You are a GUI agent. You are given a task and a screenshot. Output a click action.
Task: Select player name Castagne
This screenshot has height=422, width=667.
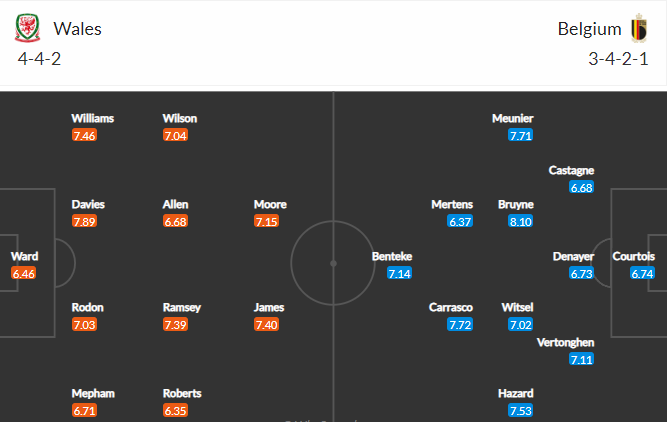coord(571,170)
